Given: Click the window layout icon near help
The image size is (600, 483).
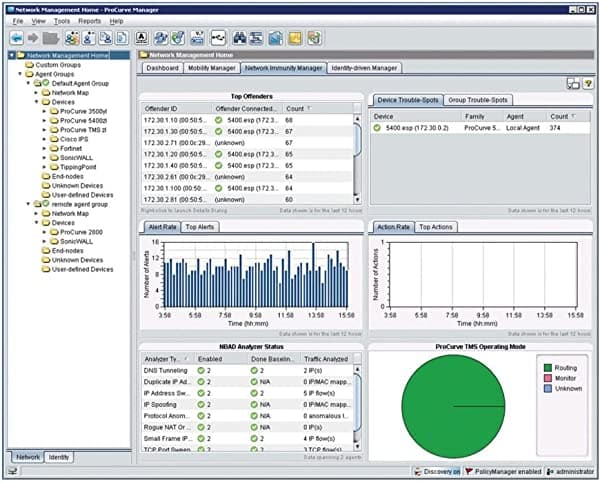Looking at the screenshot, I should (x=573, y=83).
